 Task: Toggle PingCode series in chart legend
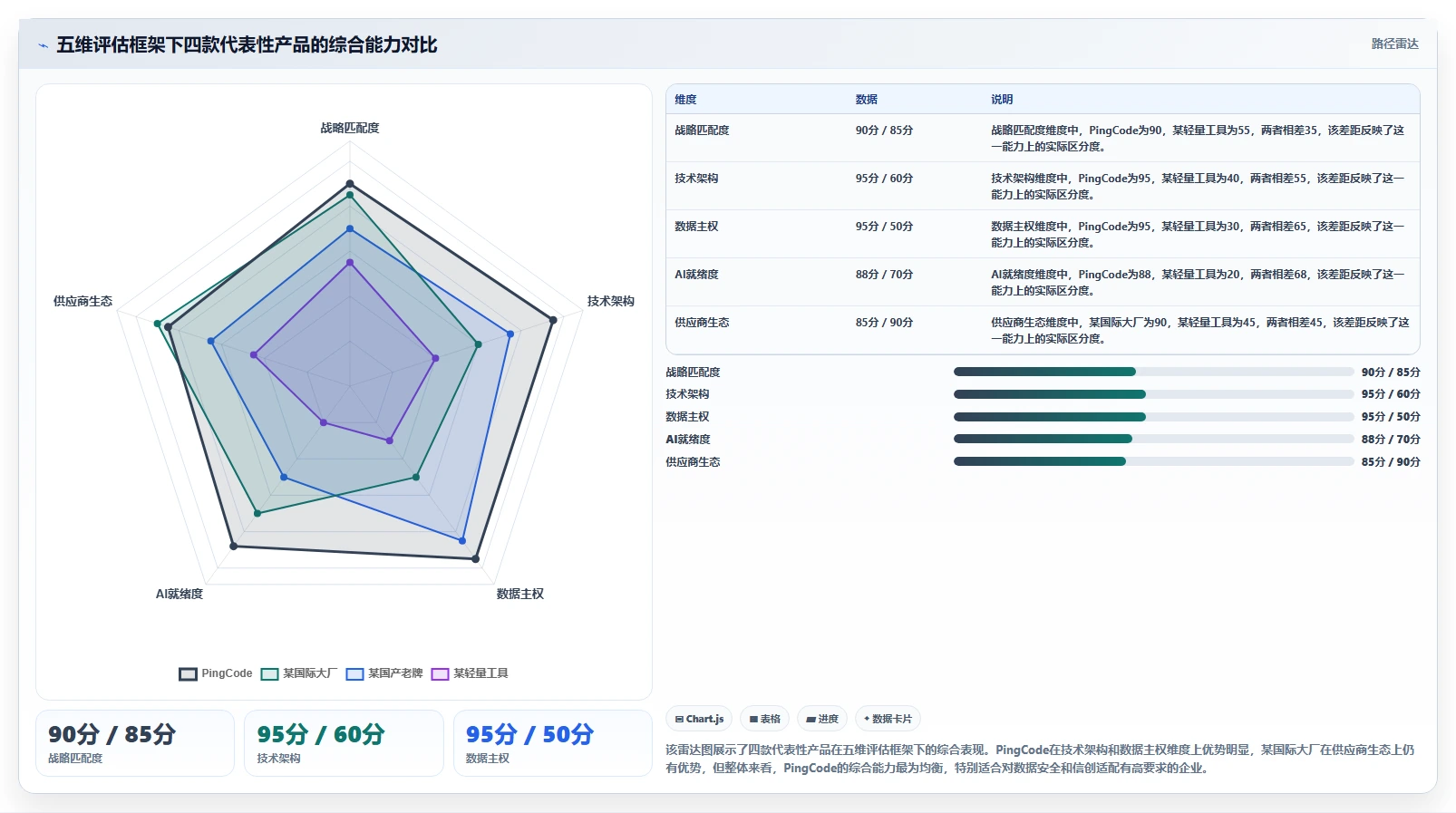coord(216,673)
